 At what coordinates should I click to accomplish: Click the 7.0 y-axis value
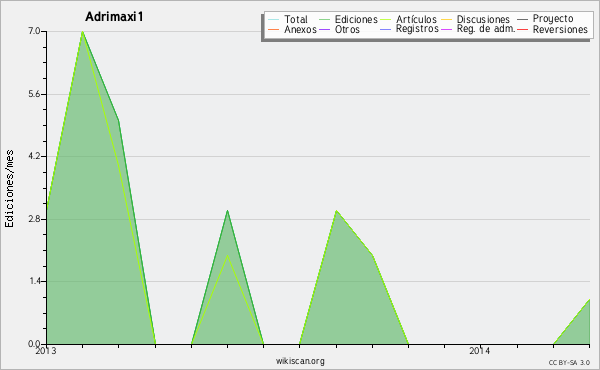click(34, 31)
